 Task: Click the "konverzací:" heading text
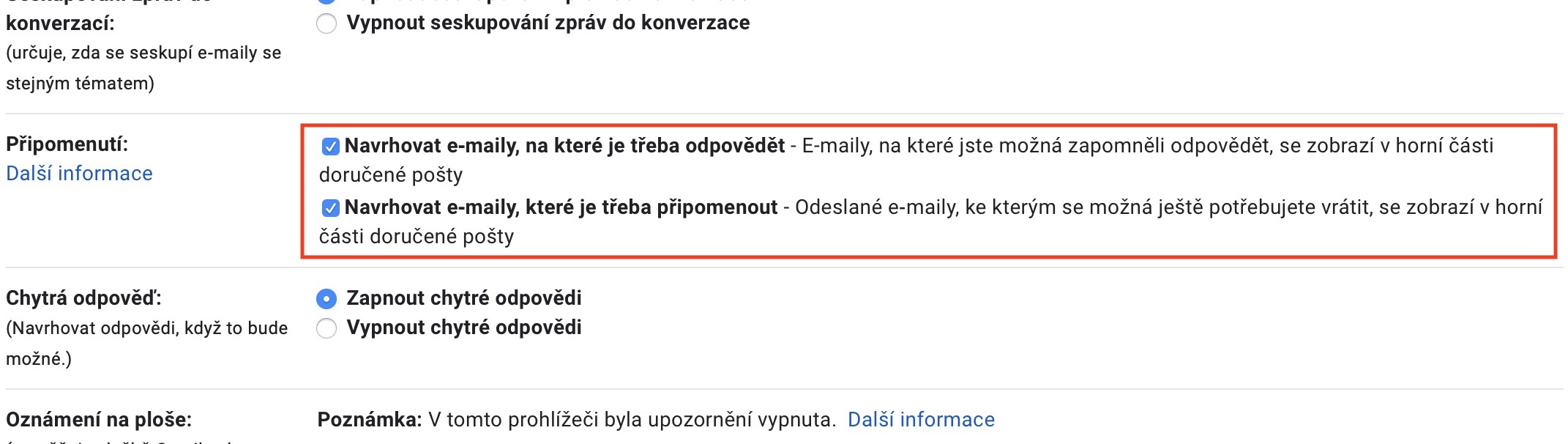point(60,23)
